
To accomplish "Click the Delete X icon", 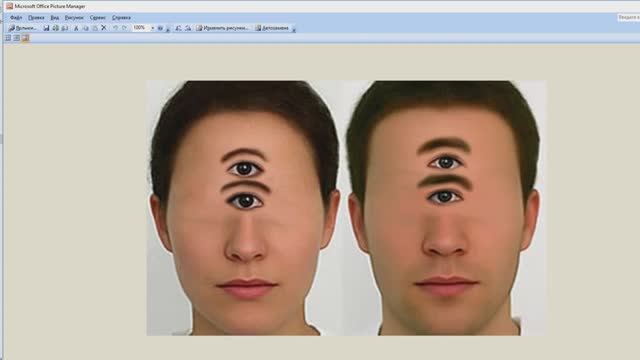I will (x=104, y=28).
